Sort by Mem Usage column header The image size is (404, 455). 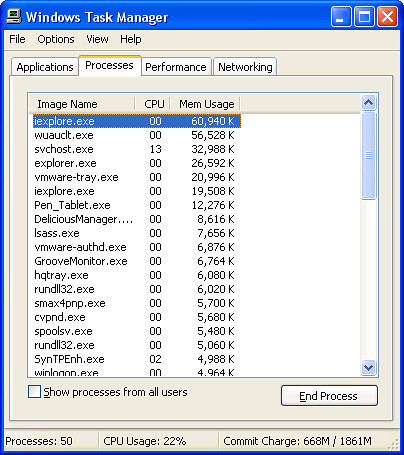tap(205, 104)
